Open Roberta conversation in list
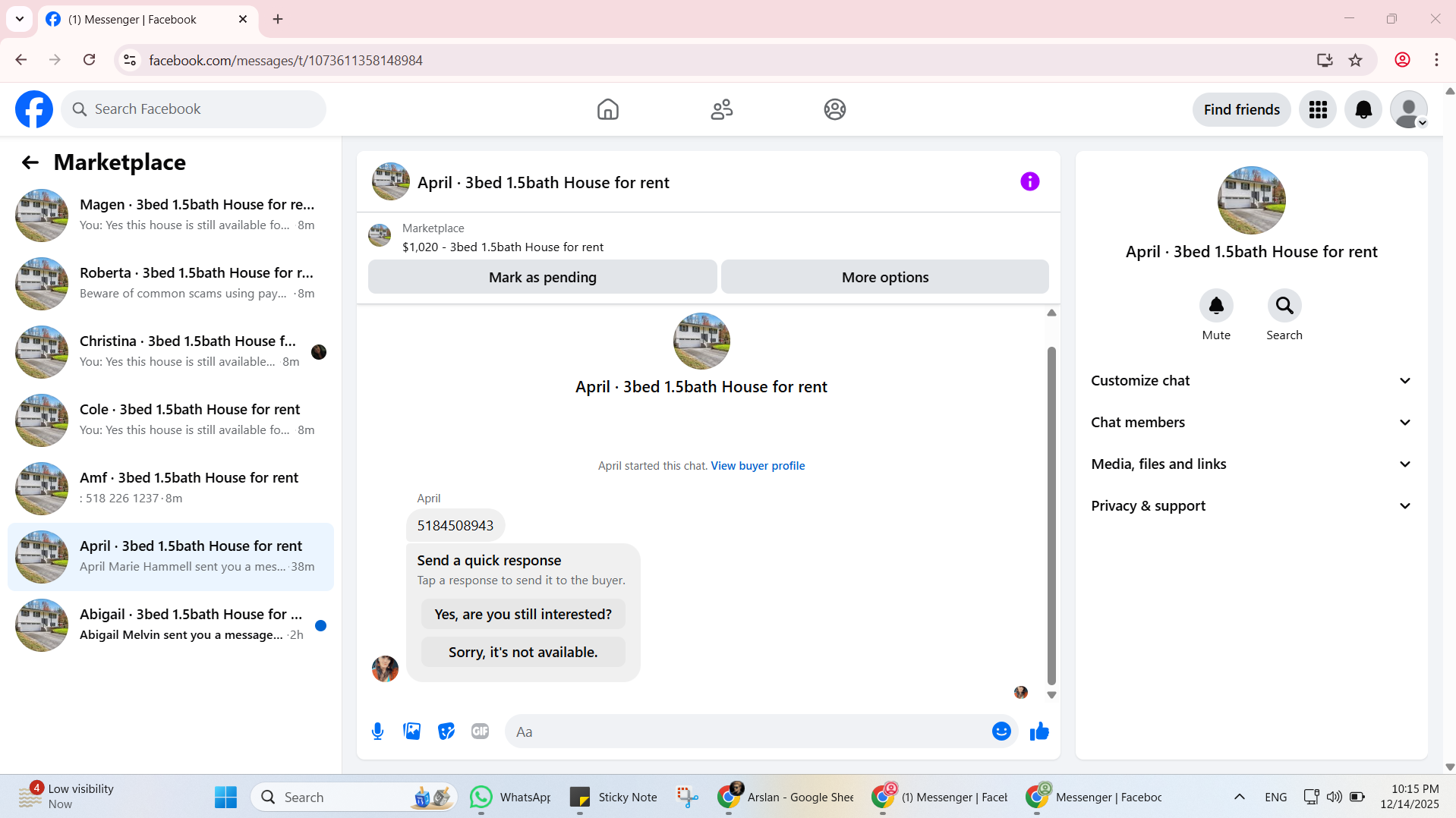 pos(171,284)
